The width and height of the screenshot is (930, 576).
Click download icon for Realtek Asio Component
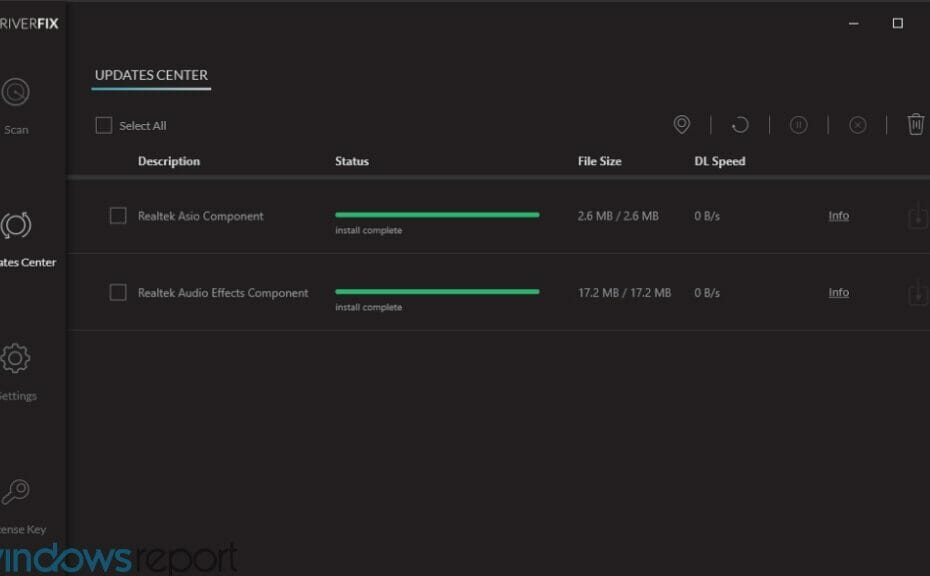918,216
